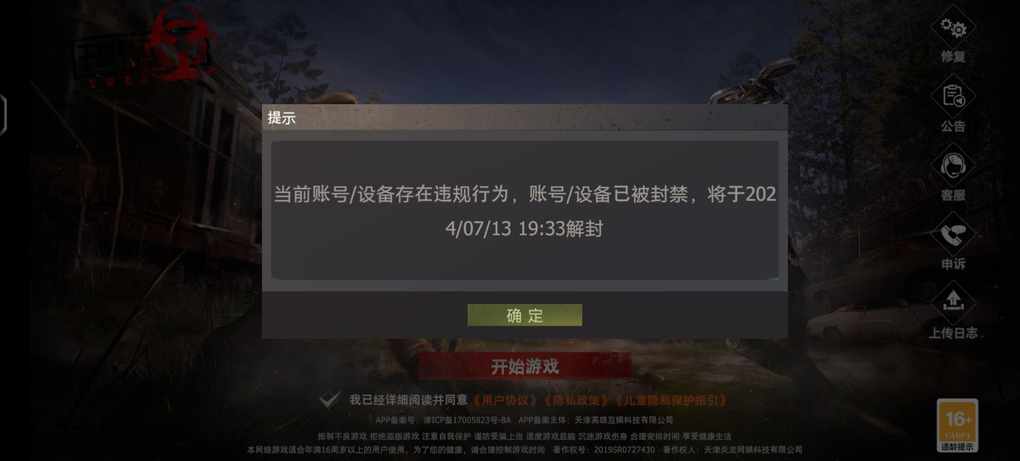Viewport: 1020px width, 461px height.
Task: Tap the 16+ age rating badge
Action: (958, 425)
